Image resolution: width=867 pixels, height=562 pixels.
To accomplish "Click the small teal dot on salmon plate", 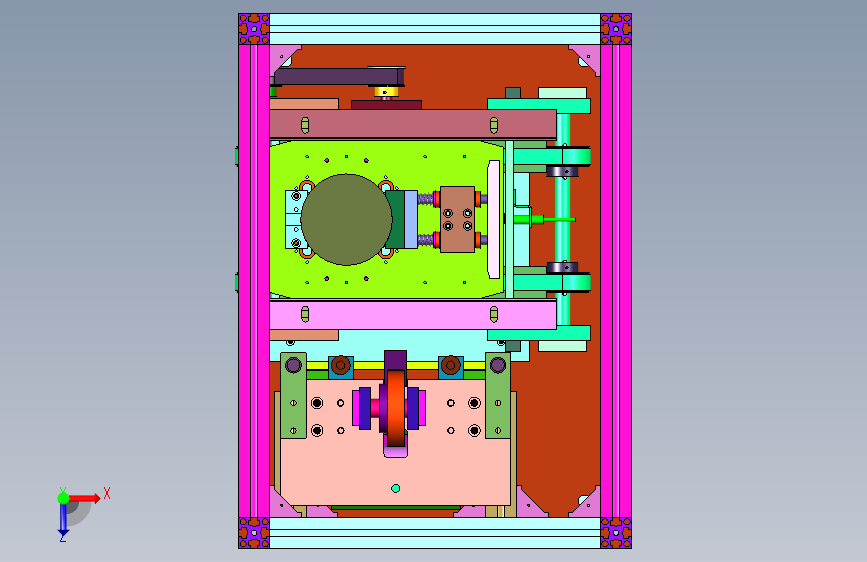I will point(395,488).
